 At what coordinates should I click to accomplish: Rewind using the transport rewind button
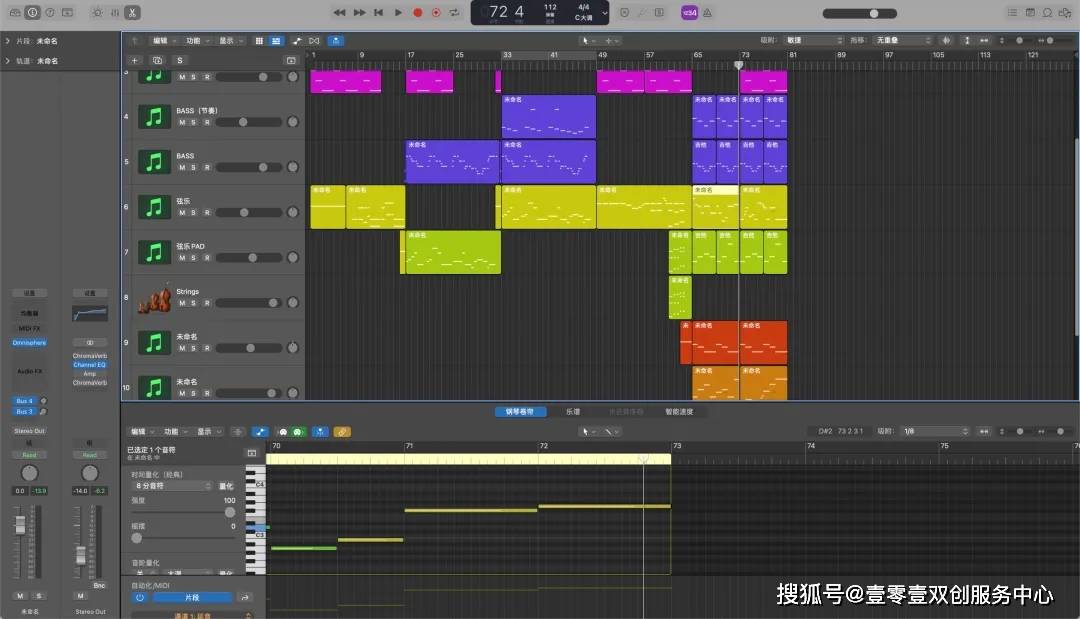[x=339, y=13]
